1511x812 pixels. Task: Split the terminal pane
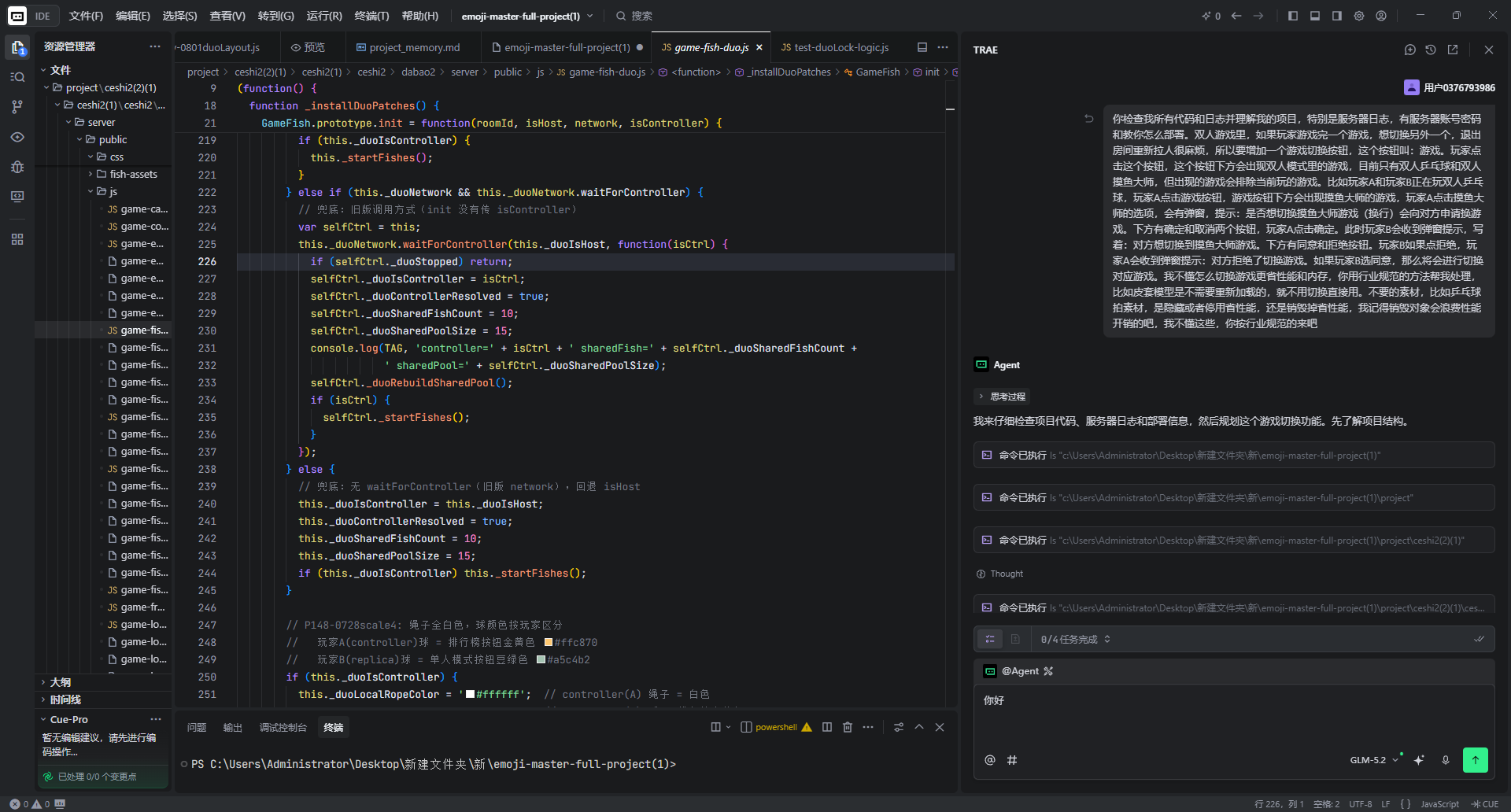(827, 727)
